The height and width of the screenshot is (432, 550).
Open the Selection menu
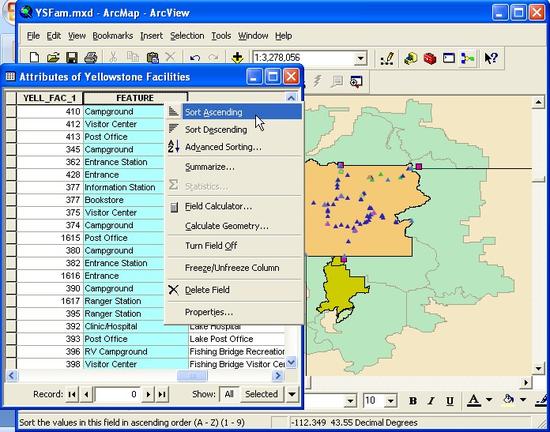point(187,36)
